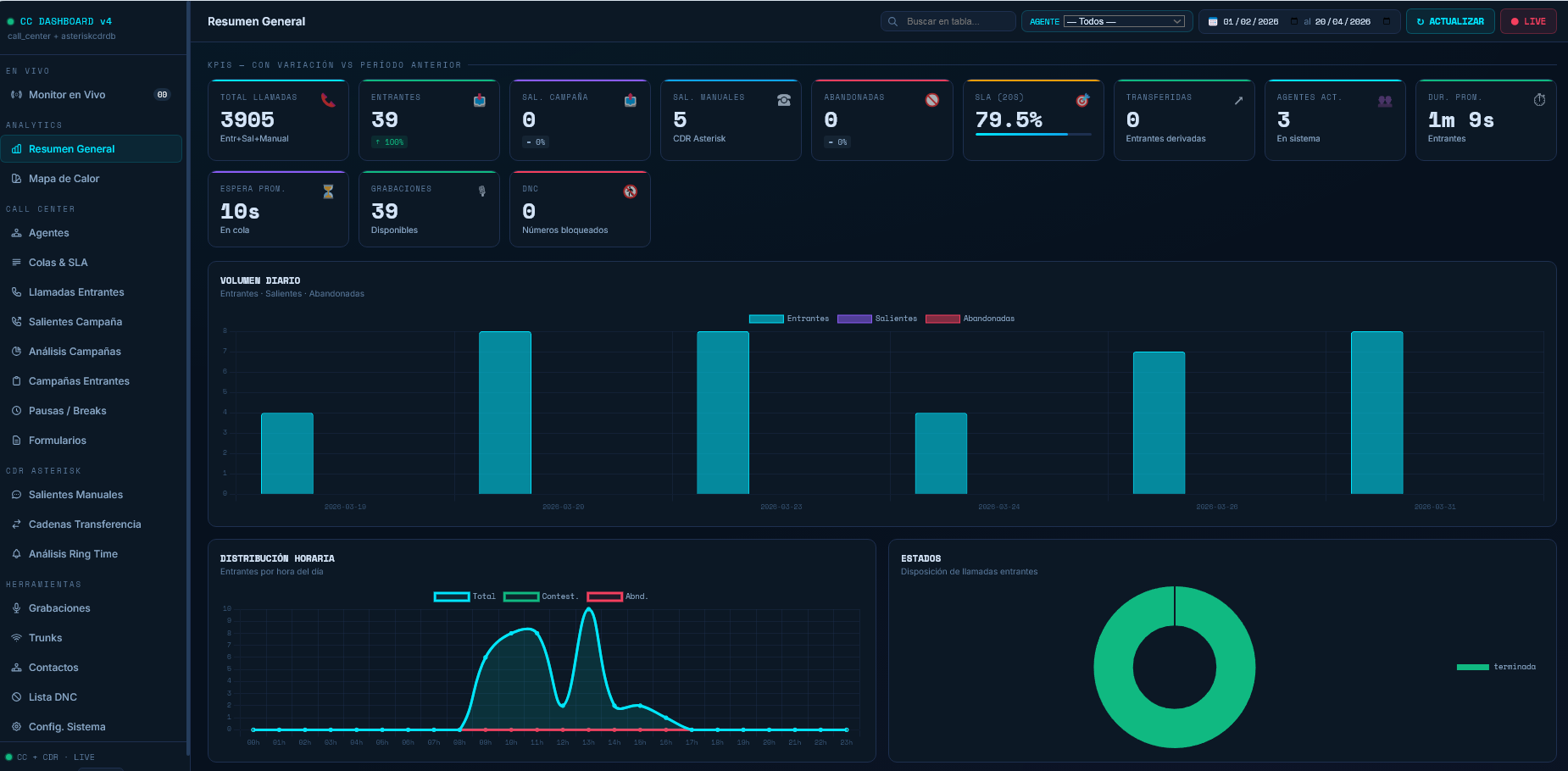The height and width of the screenshot is (771, 1568).
Task: Click the green terminada legend swatch
Action: pos(1472,667)
